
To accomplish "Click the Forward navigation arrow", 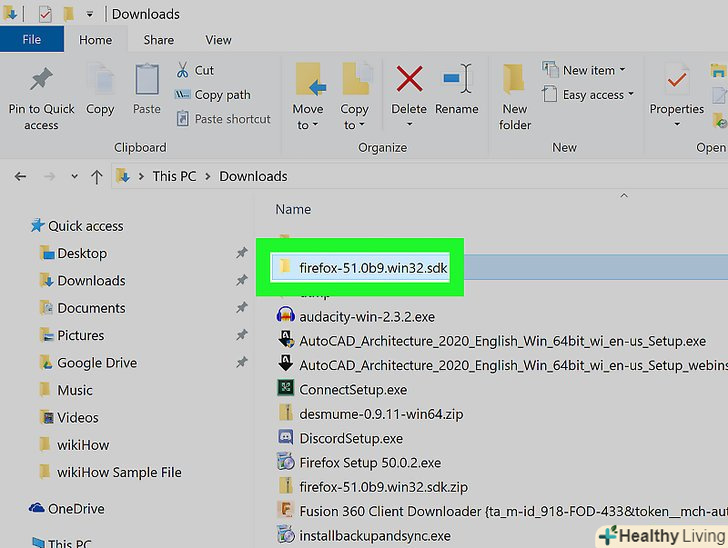I will [x=49, y=176].
